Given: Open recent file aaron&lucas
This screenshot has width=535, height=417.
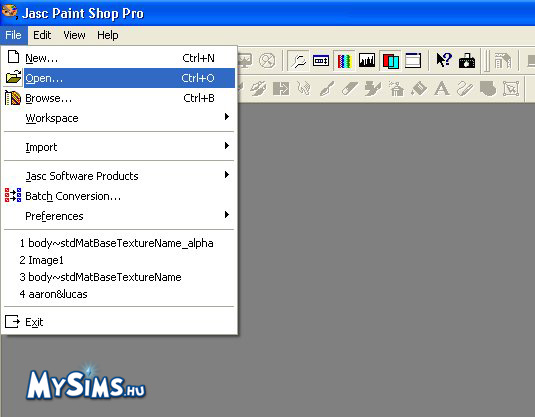Looking at the screenshot, I should 53,294.
